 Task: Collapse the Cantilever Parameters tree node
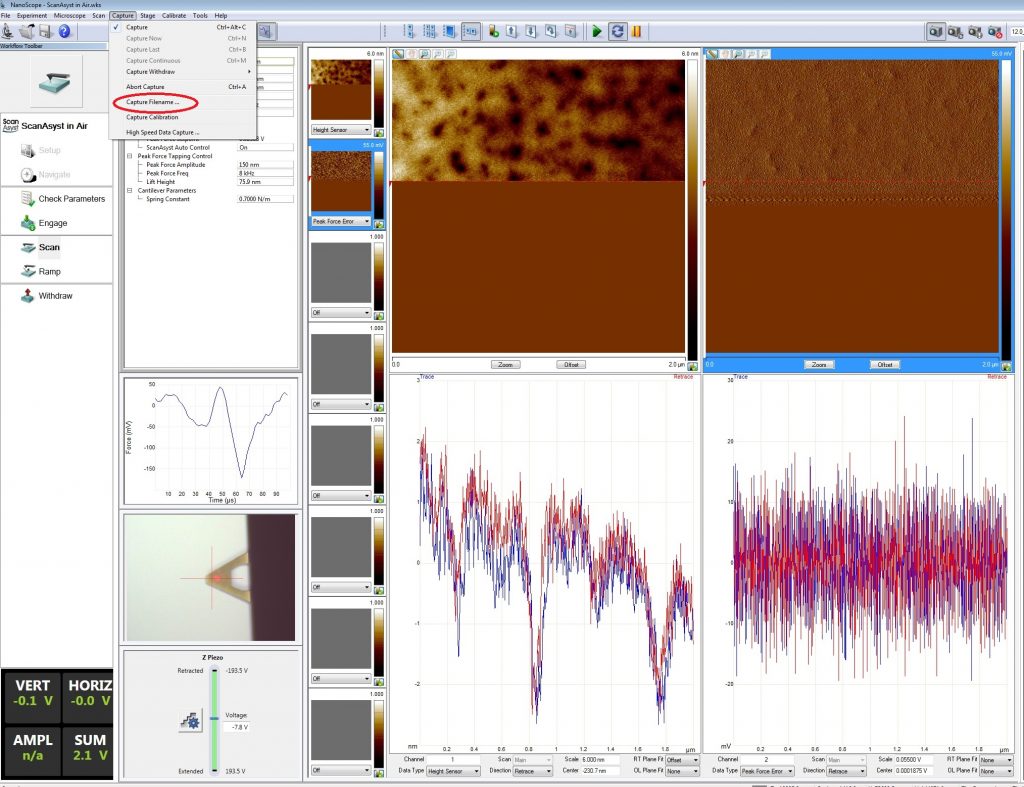129,190
